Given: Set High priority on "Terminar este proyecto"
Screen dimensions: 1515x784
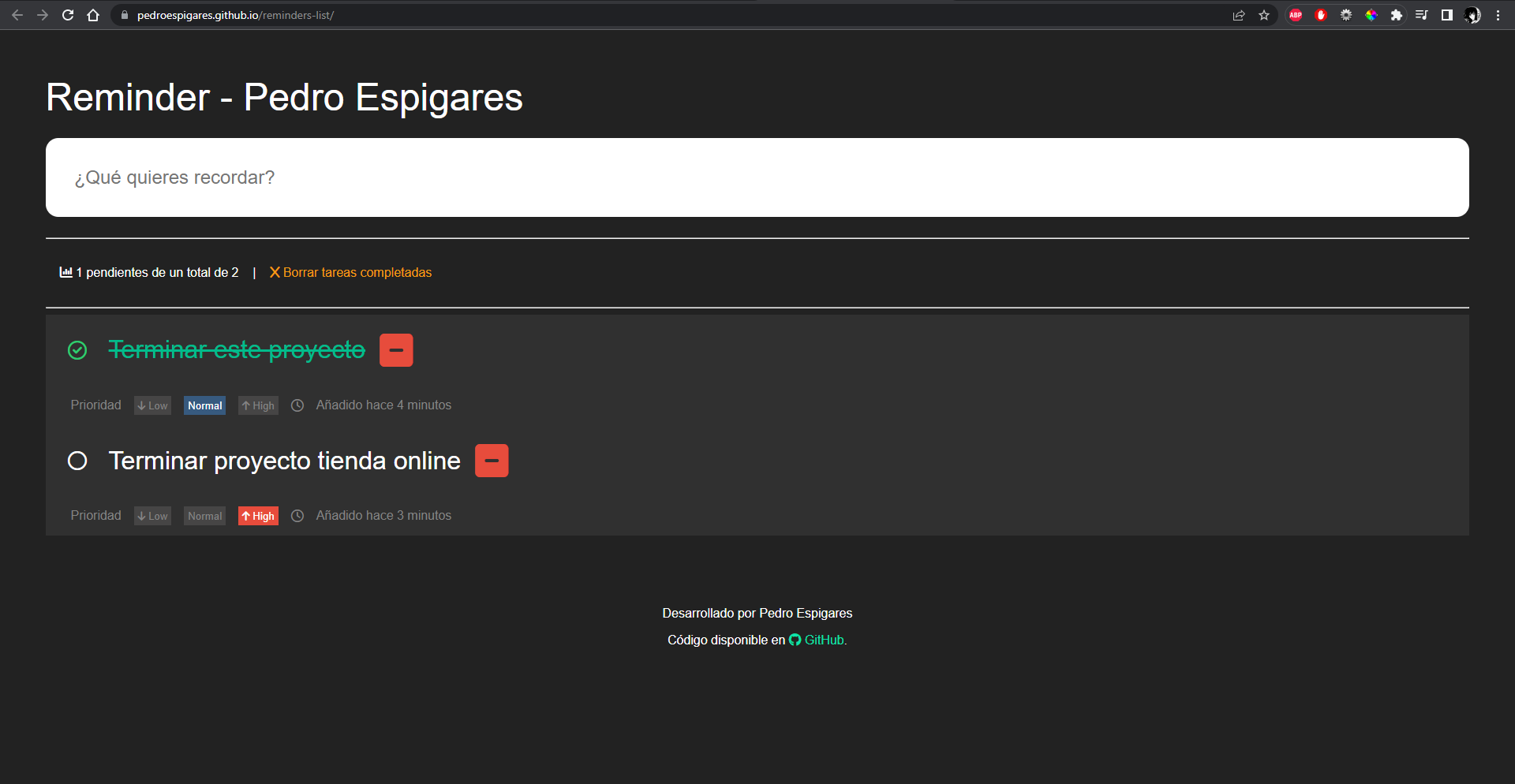Looking at the screenshot, I should (257, 405).
